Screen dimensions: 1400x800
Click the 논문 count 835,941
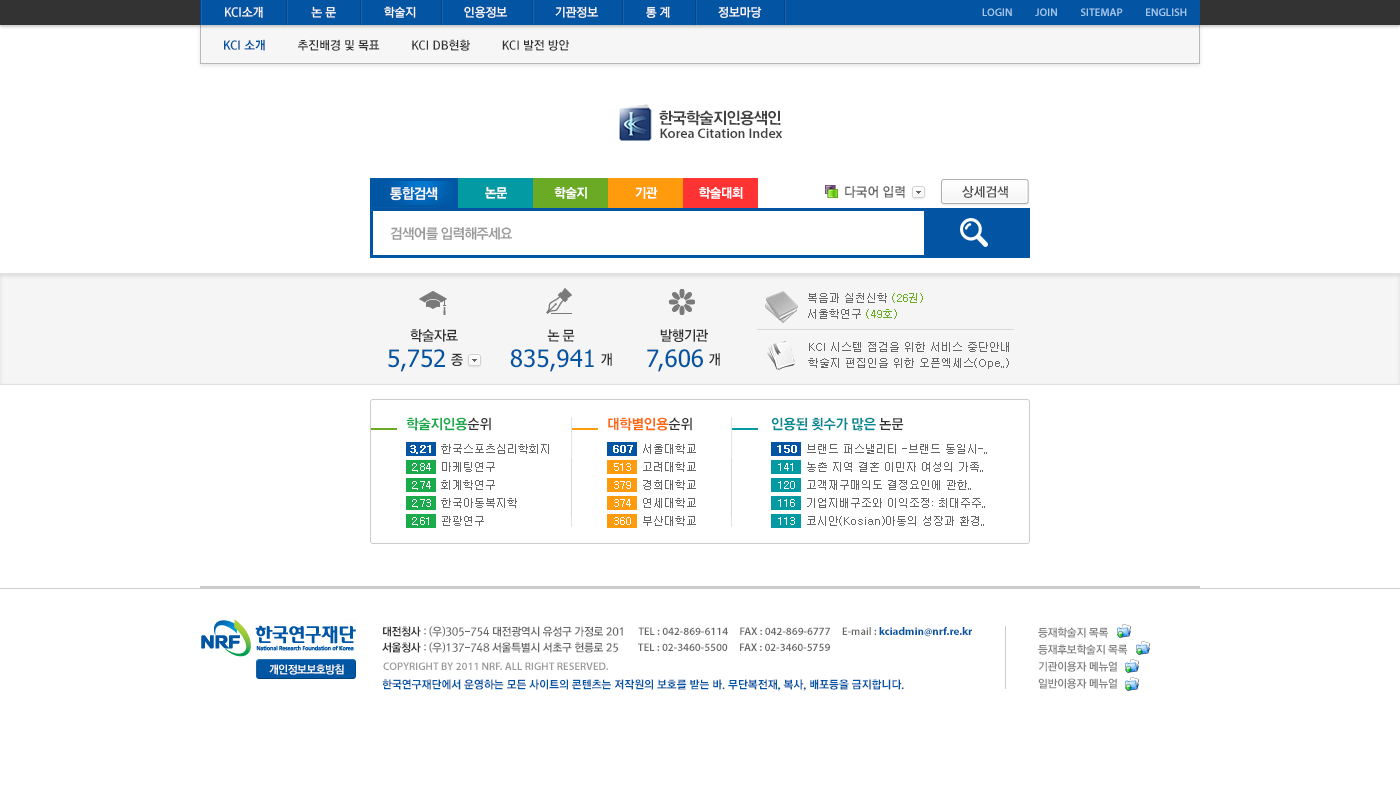(x=552, y=359)
